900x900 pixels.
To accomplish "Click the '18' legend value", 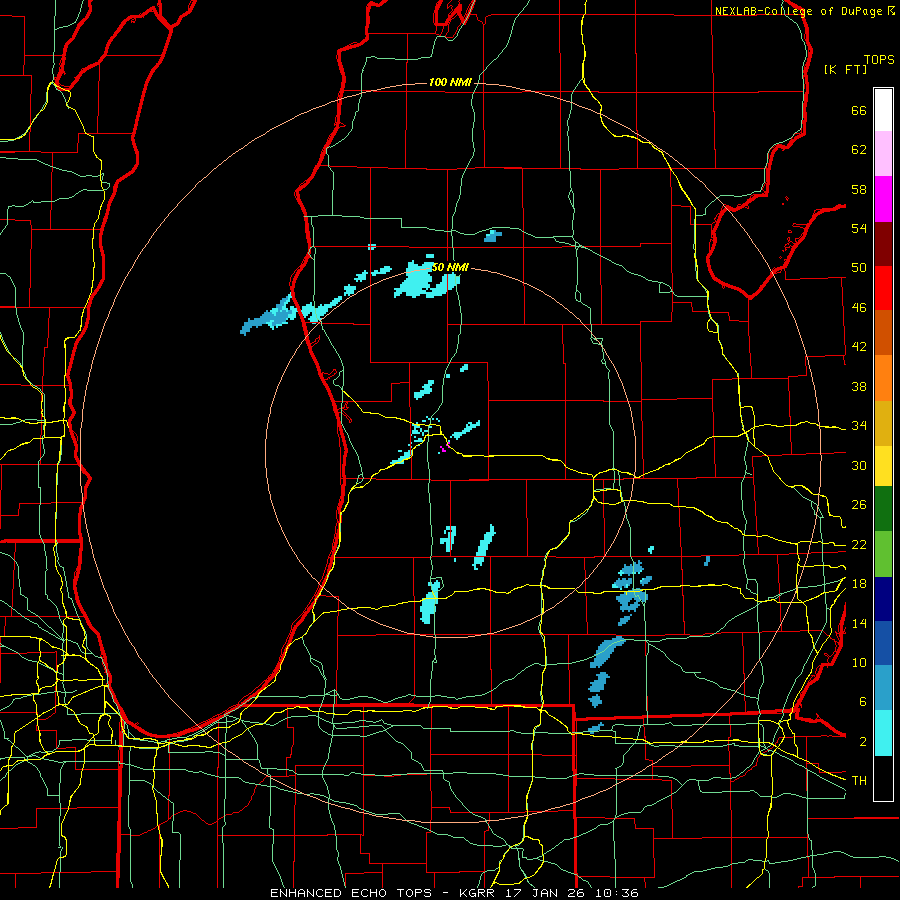I will click(859, 584).
